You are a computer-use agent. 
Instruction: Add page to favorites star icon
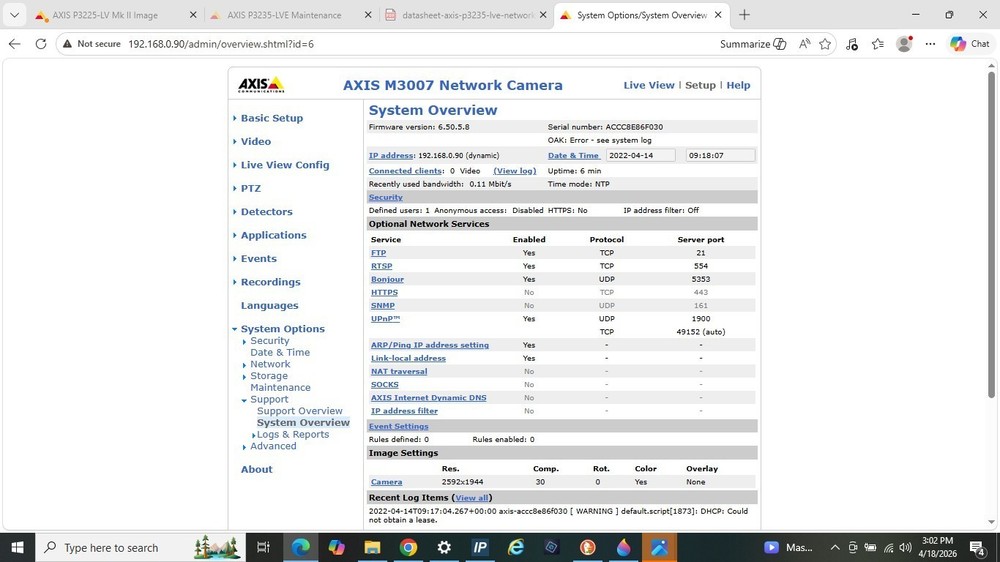pos(825,44)
